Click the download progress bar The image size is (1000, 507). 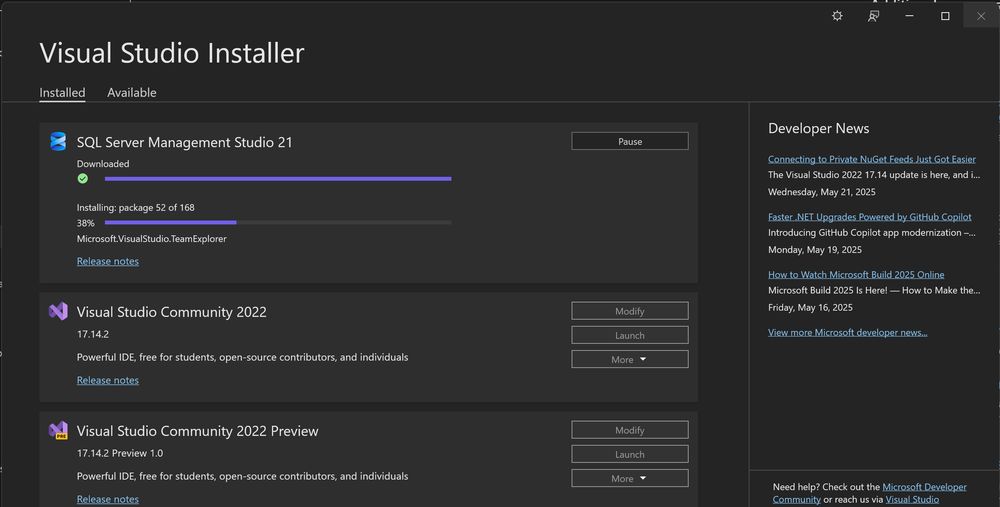pos(278,179)
